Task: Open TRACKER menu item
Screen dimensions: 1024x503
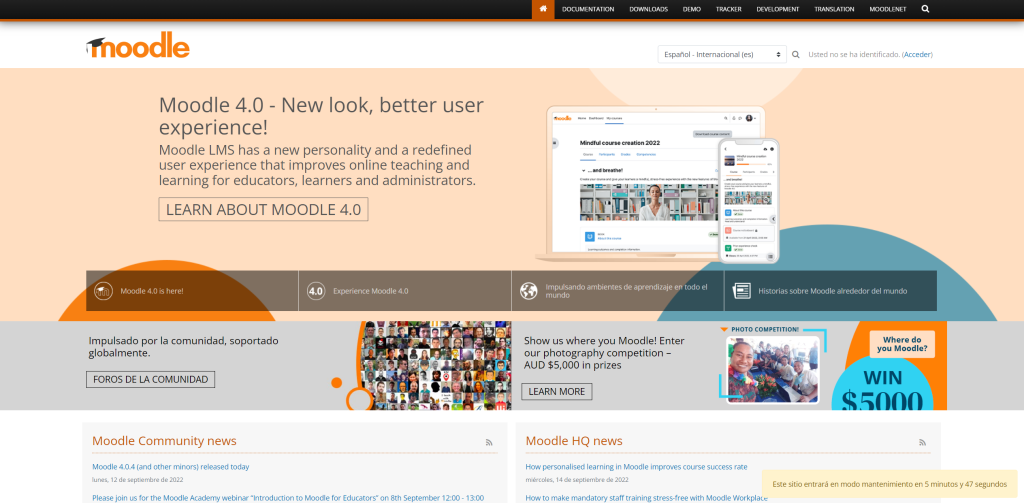Action: click(728, 9)
